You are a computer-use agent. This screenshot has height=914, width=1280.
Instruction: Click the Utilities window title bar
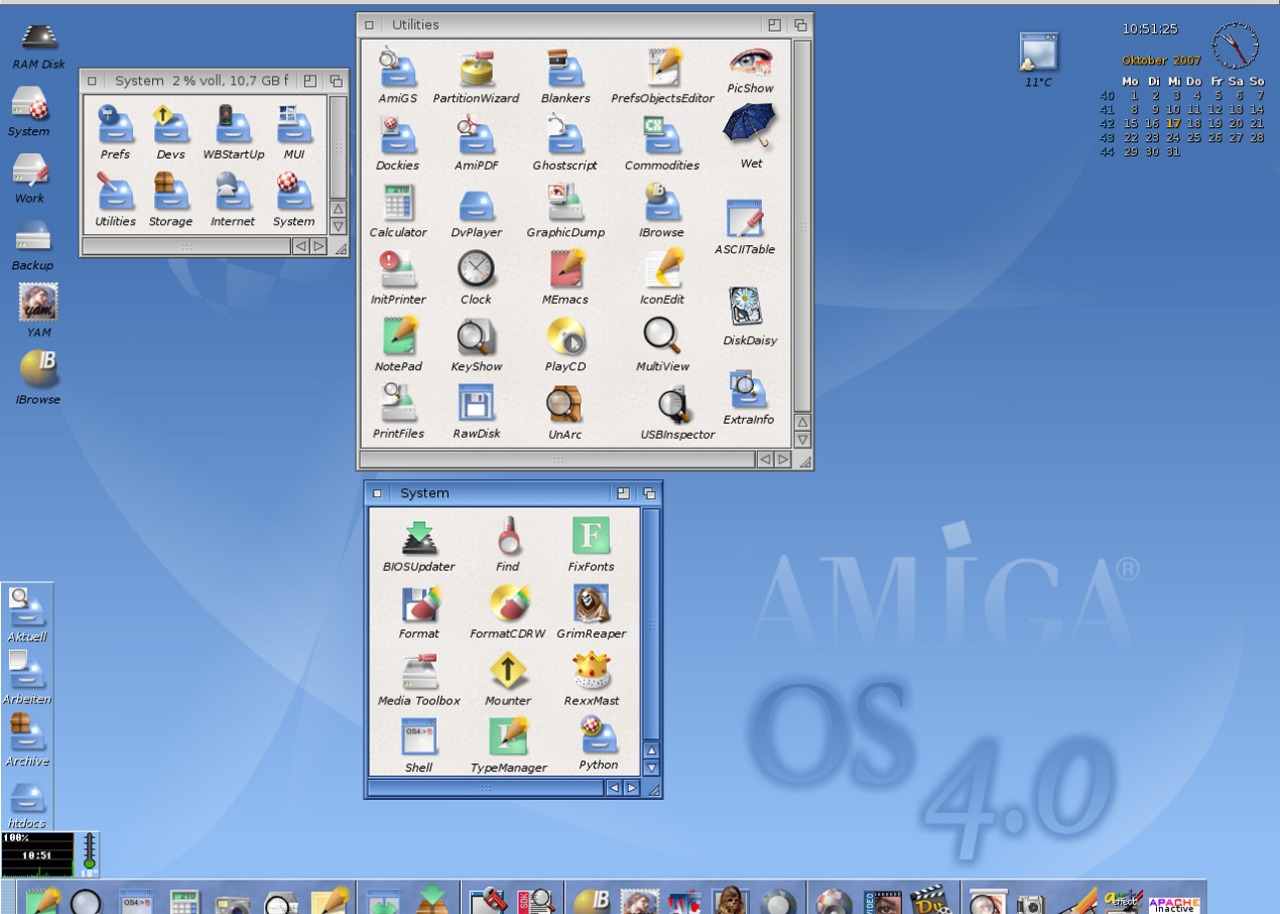point(560,24)
